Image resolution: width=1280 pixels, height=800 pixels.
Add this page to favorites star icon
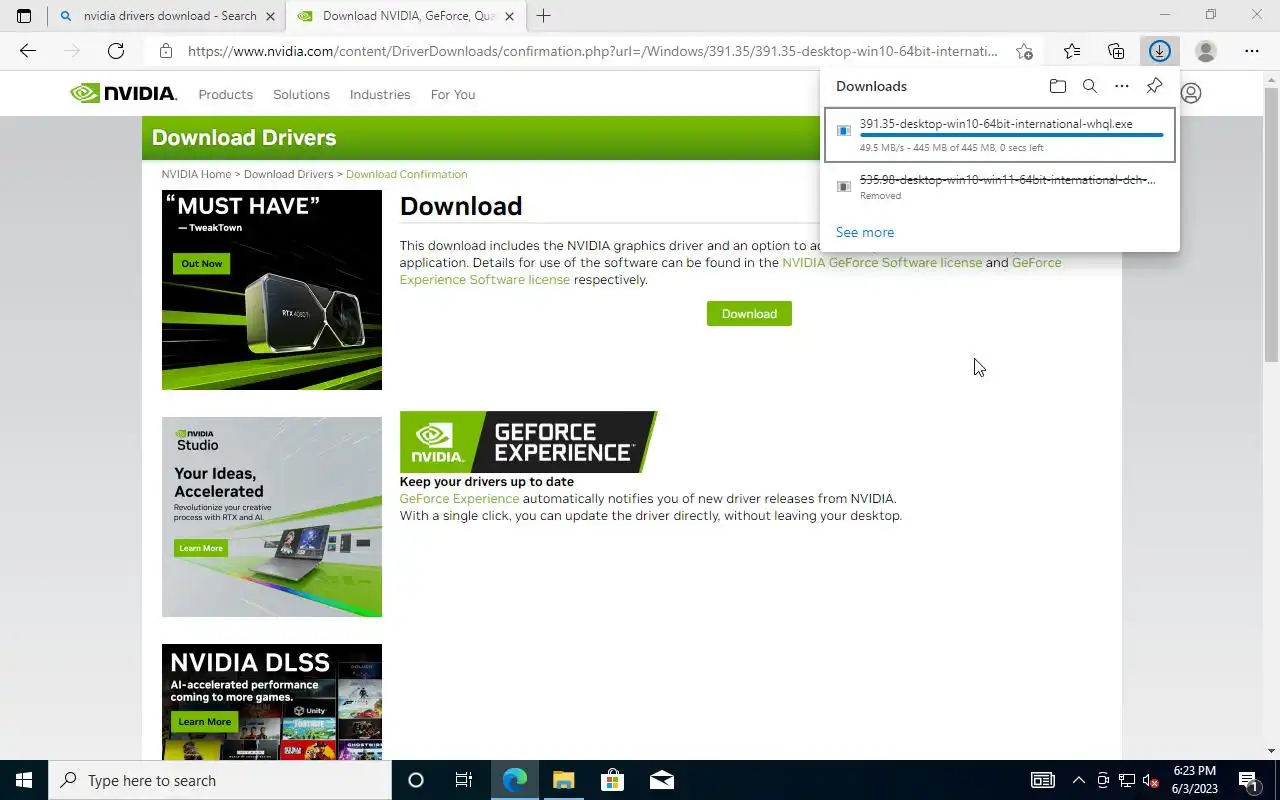coord(1024,51)
